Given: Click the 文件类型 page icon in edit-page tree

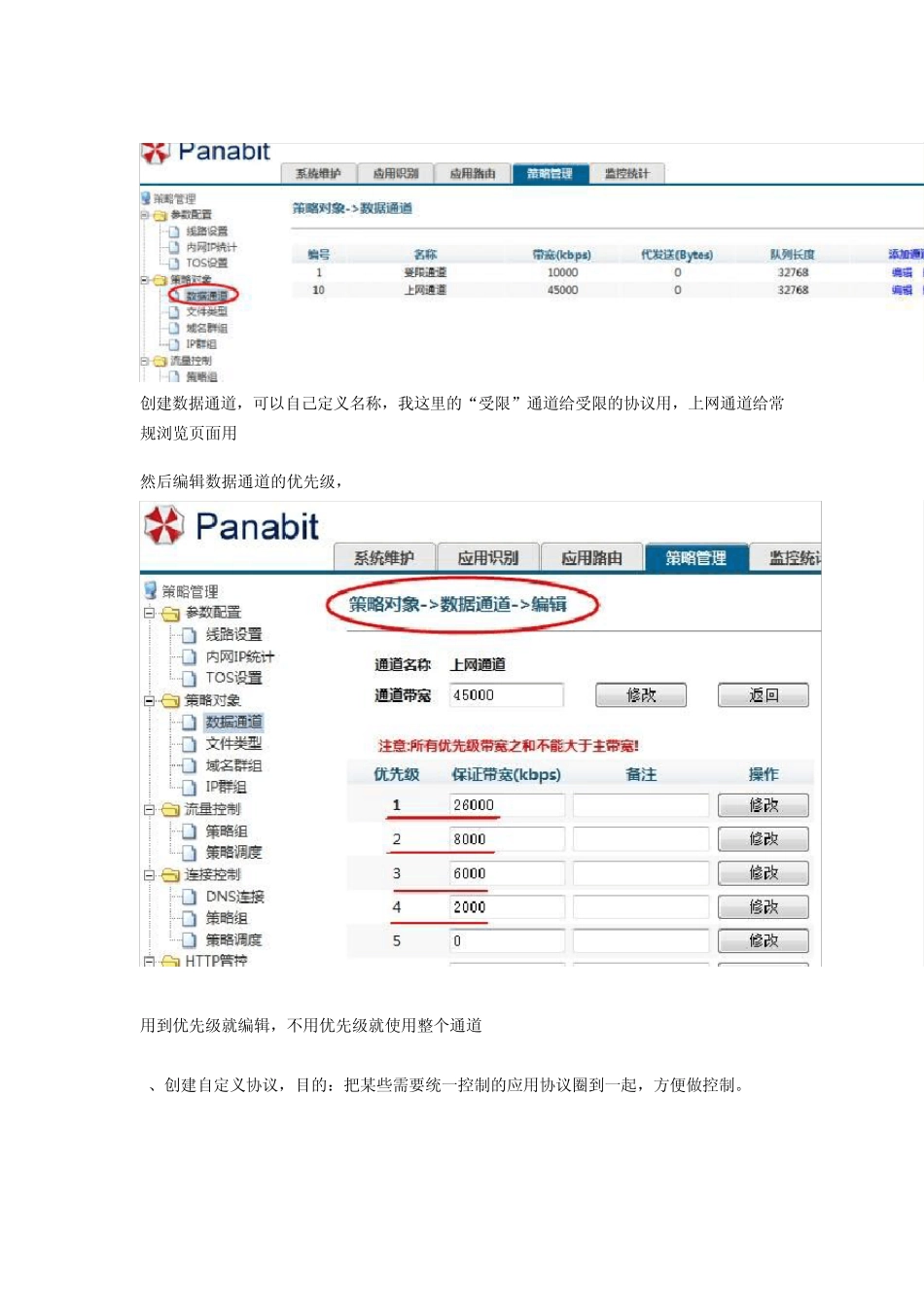Looking at the screenshot, I should coord(190,744).
